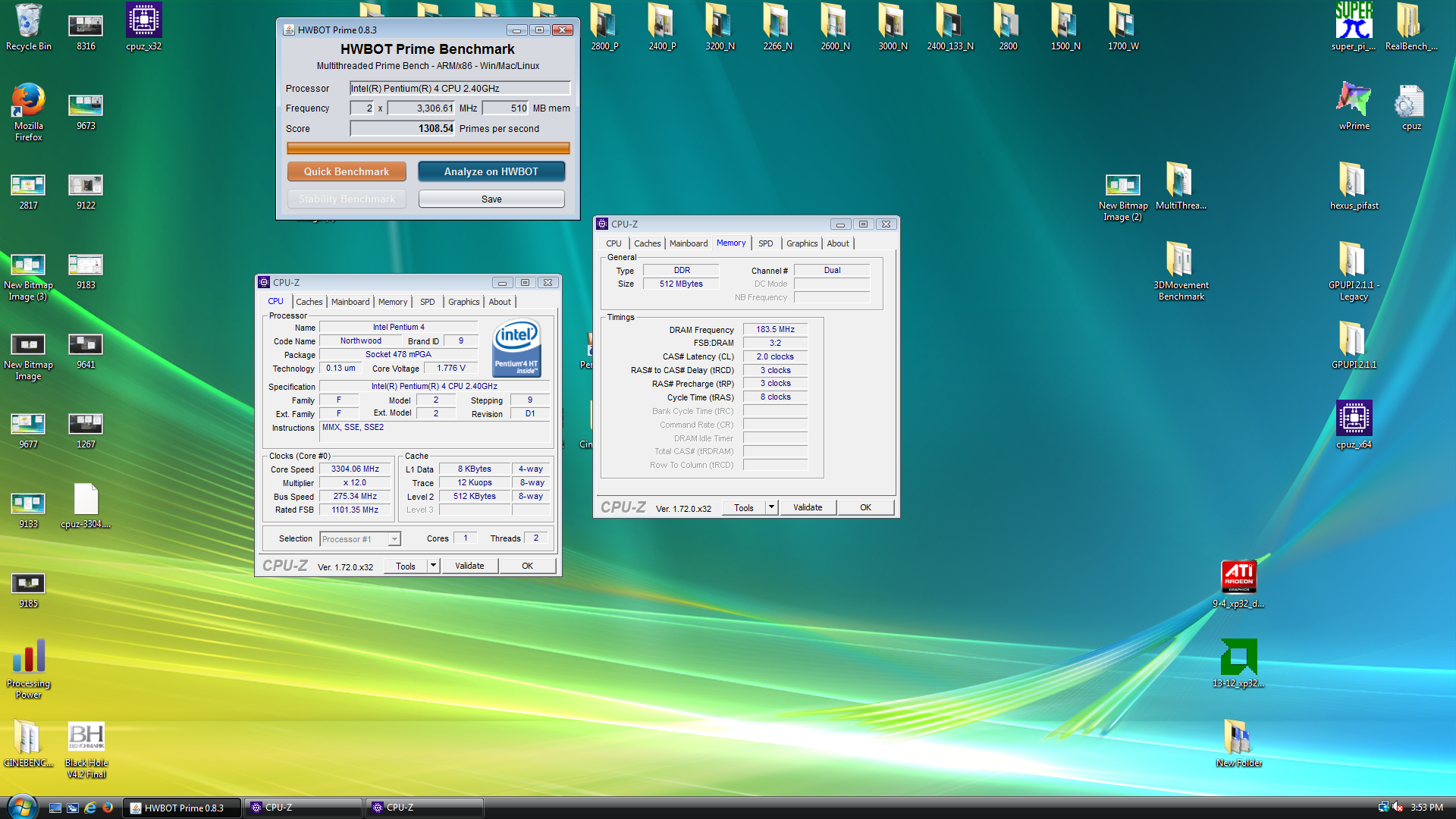Open New Bitmap Image (2) thumbnail
This screenshot has width=1456, height=819.
[x=1122, y=197]
